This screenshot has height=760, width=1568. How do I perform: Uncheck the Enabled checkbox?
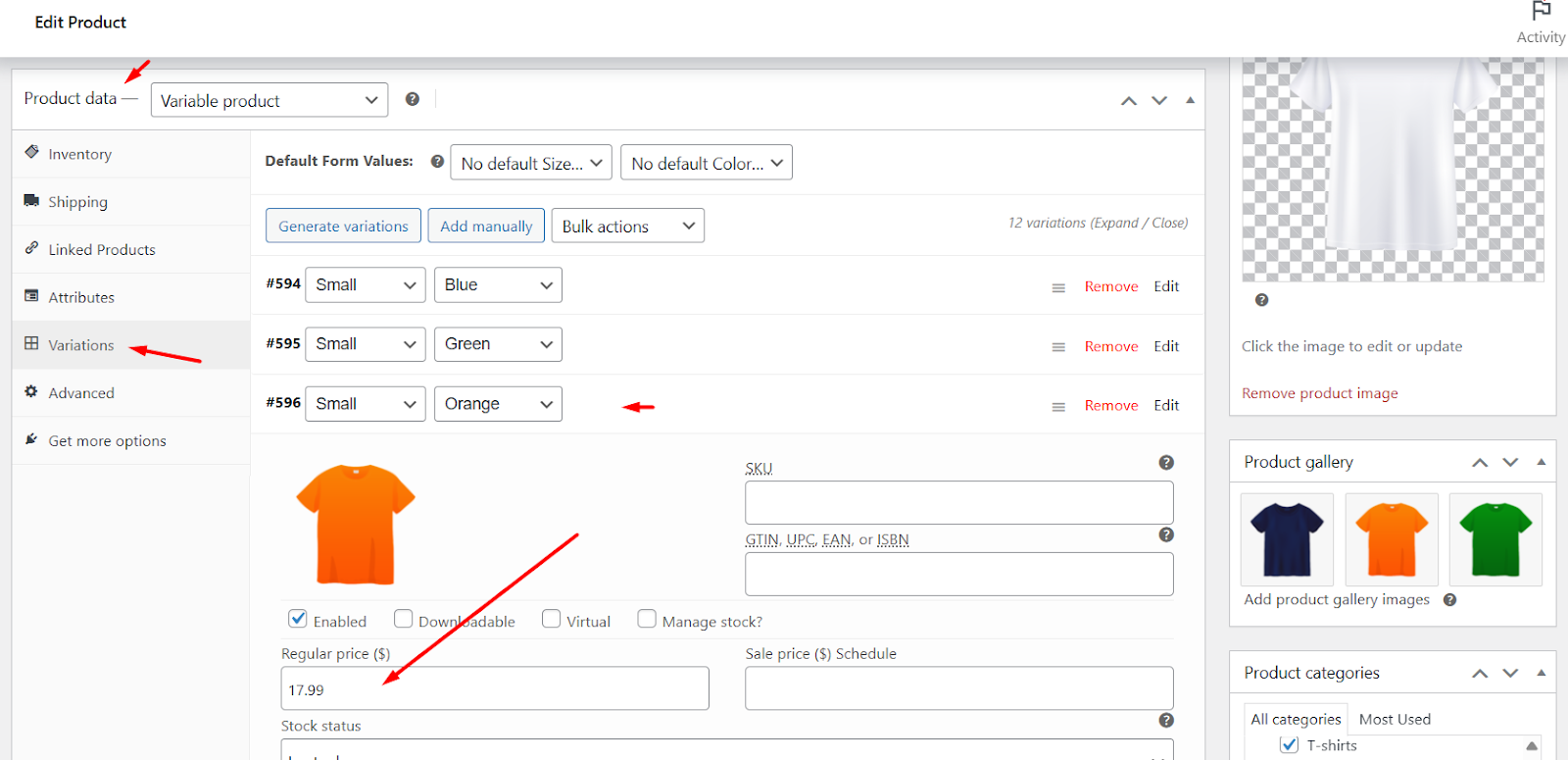298,619
